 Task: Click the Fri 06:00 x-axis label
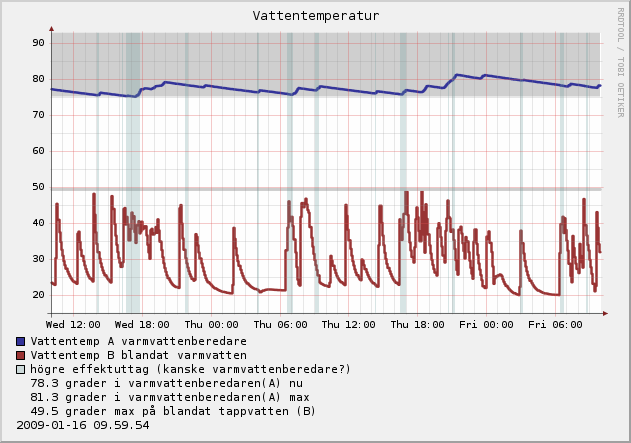coord(554,324)
